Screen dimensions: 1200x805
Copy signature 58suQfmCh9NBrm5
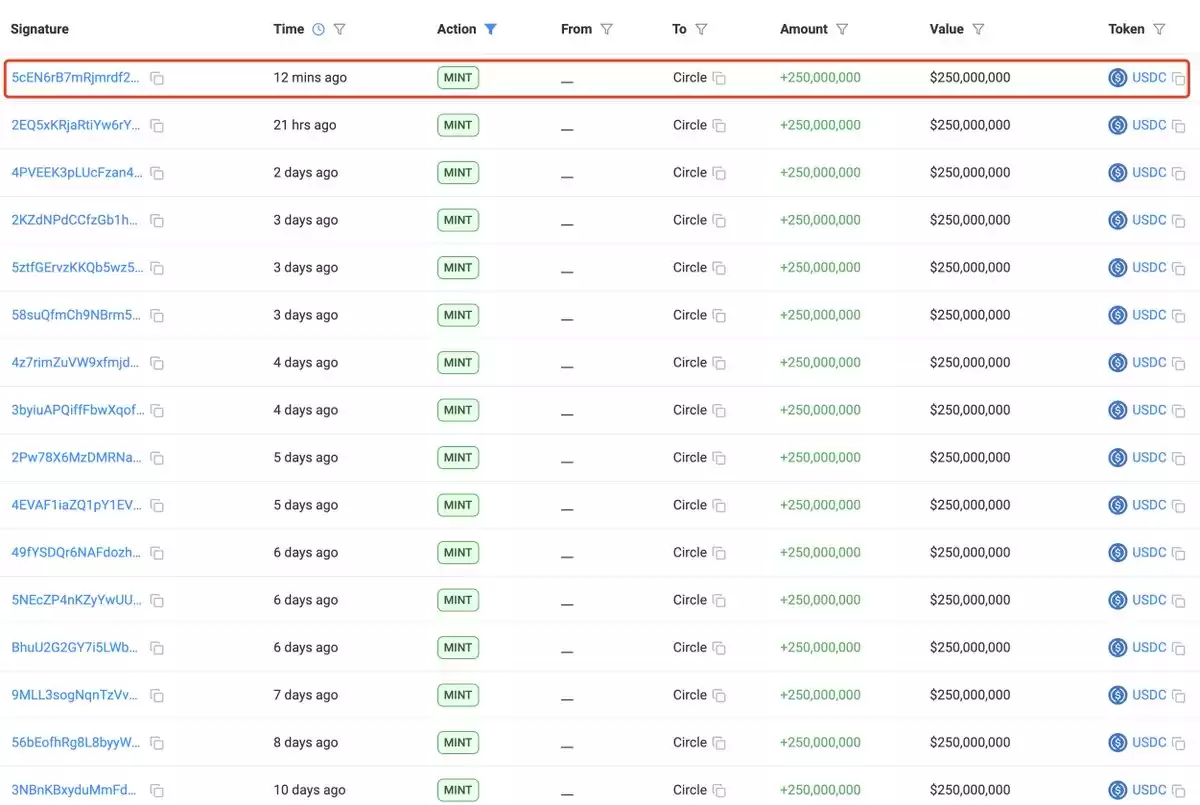(x=157, y=316)
